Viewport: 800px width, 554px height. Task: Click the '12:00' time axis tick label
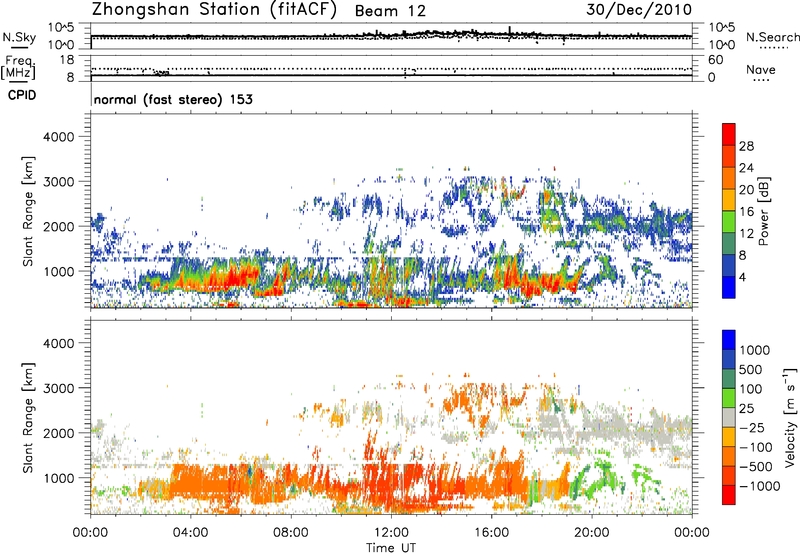point(391,533)
